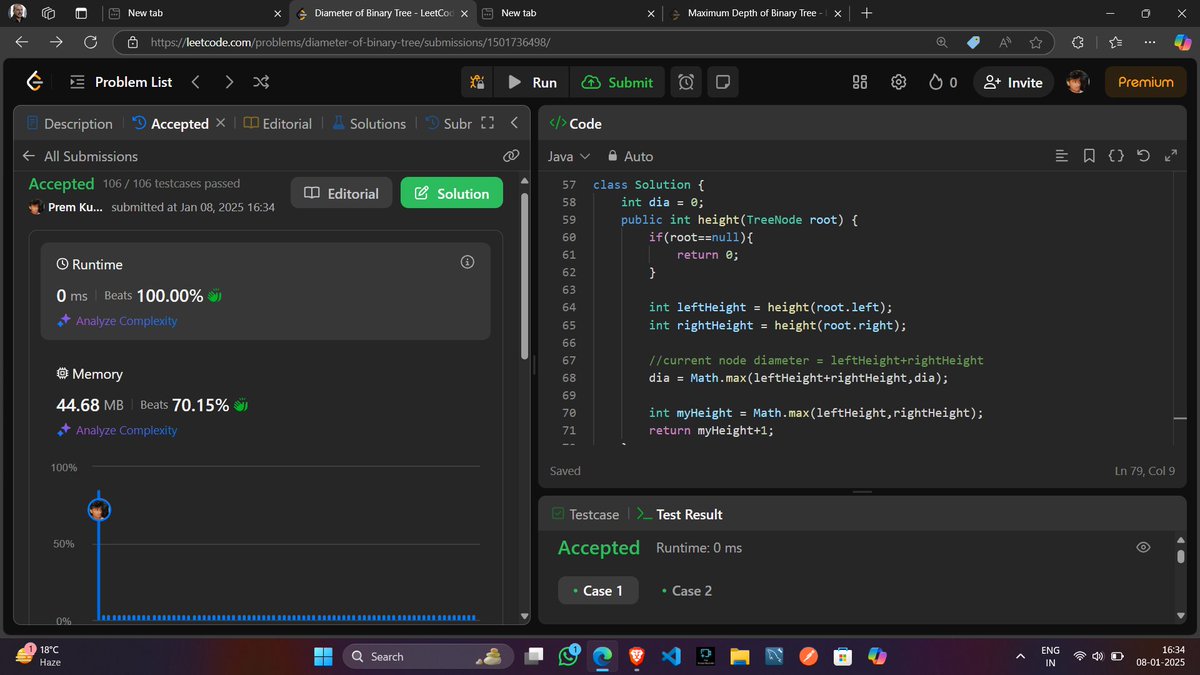Screen dimensions: 1200x675
Task: Open the layout grid icon
Action: (x=860, y=82)
